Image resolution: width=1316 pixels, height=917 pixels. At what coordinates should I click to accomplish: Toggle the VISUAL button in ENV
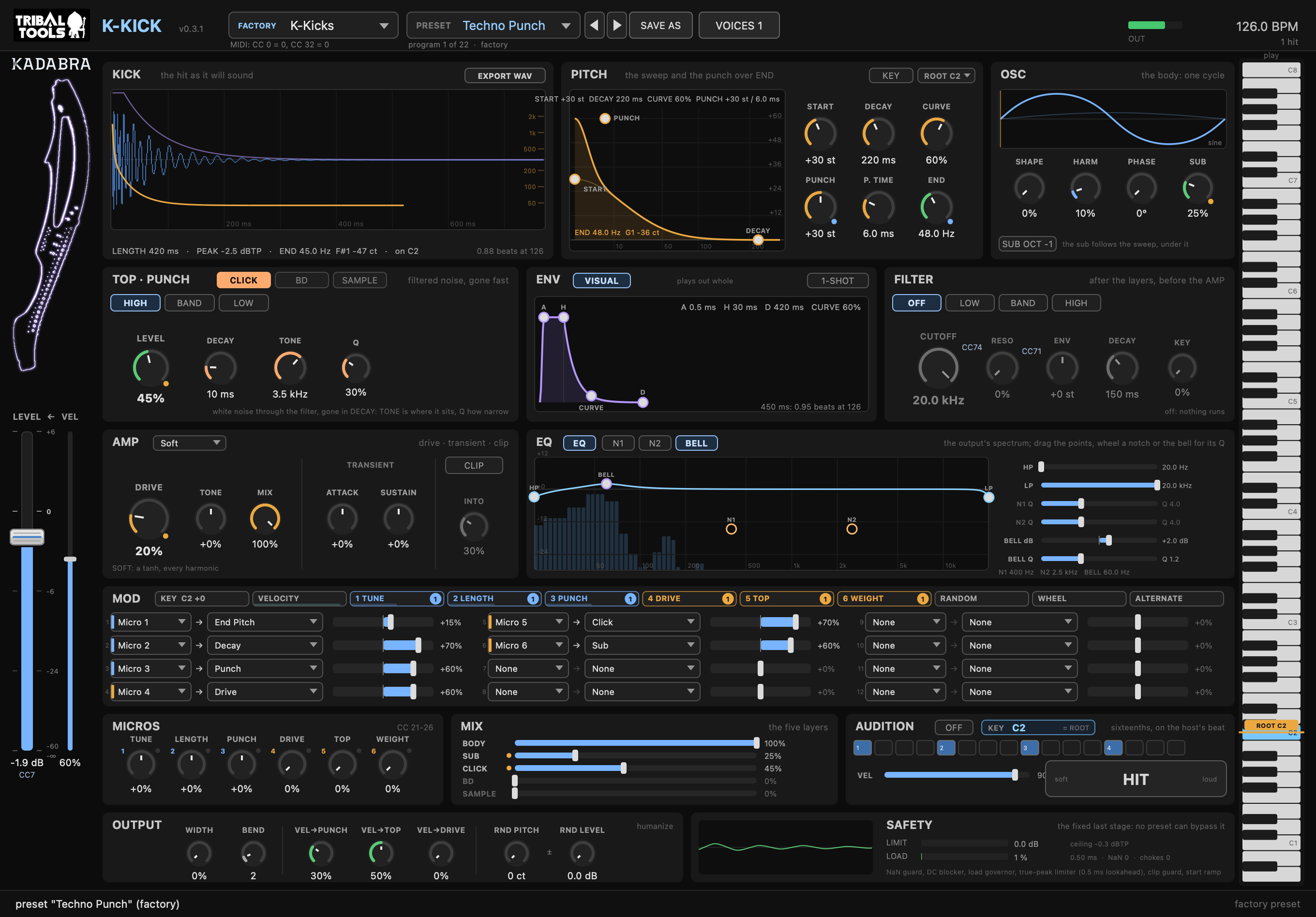click(601, 281)
